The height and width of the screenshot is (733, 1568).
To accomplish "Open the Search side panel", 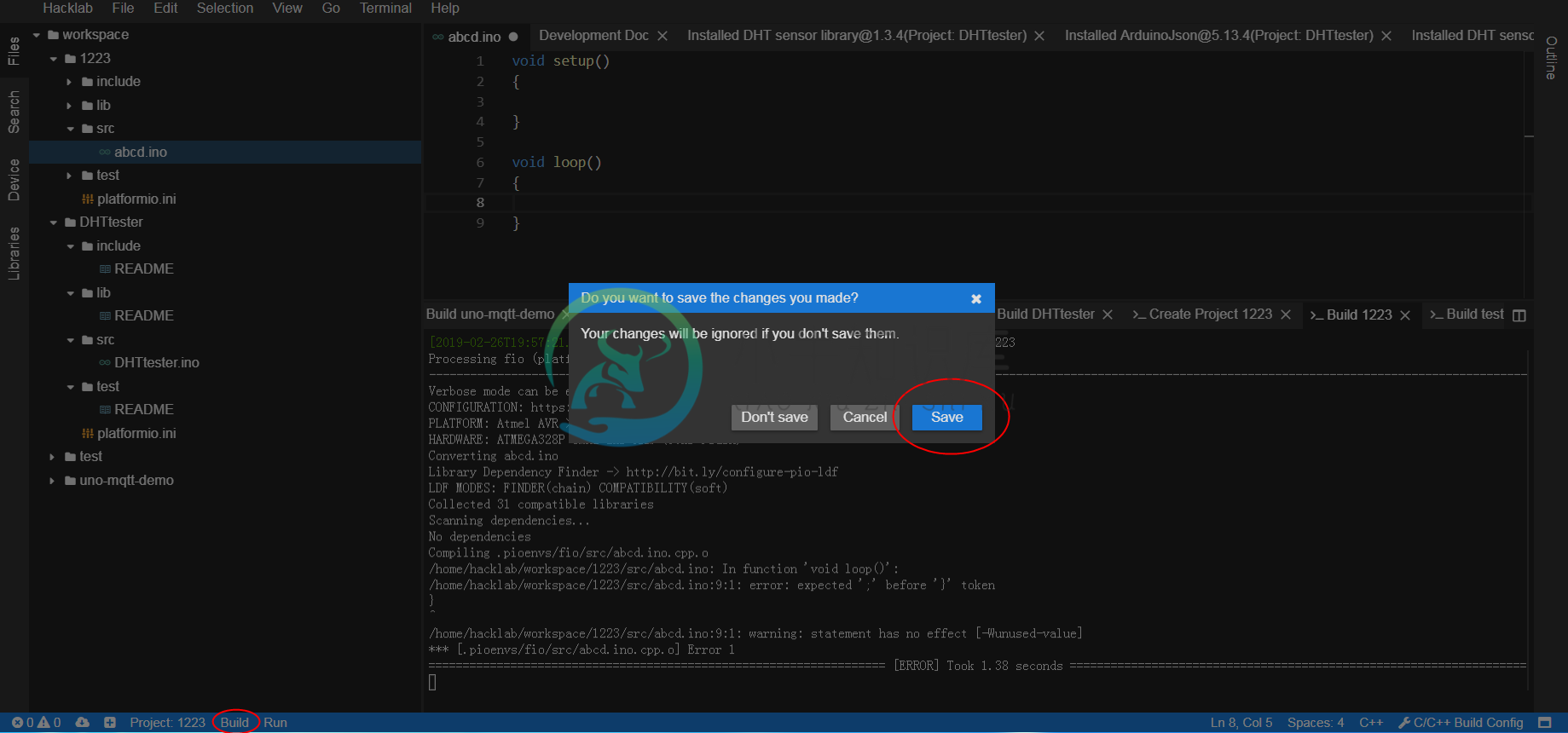I will (x=14, y=113).
